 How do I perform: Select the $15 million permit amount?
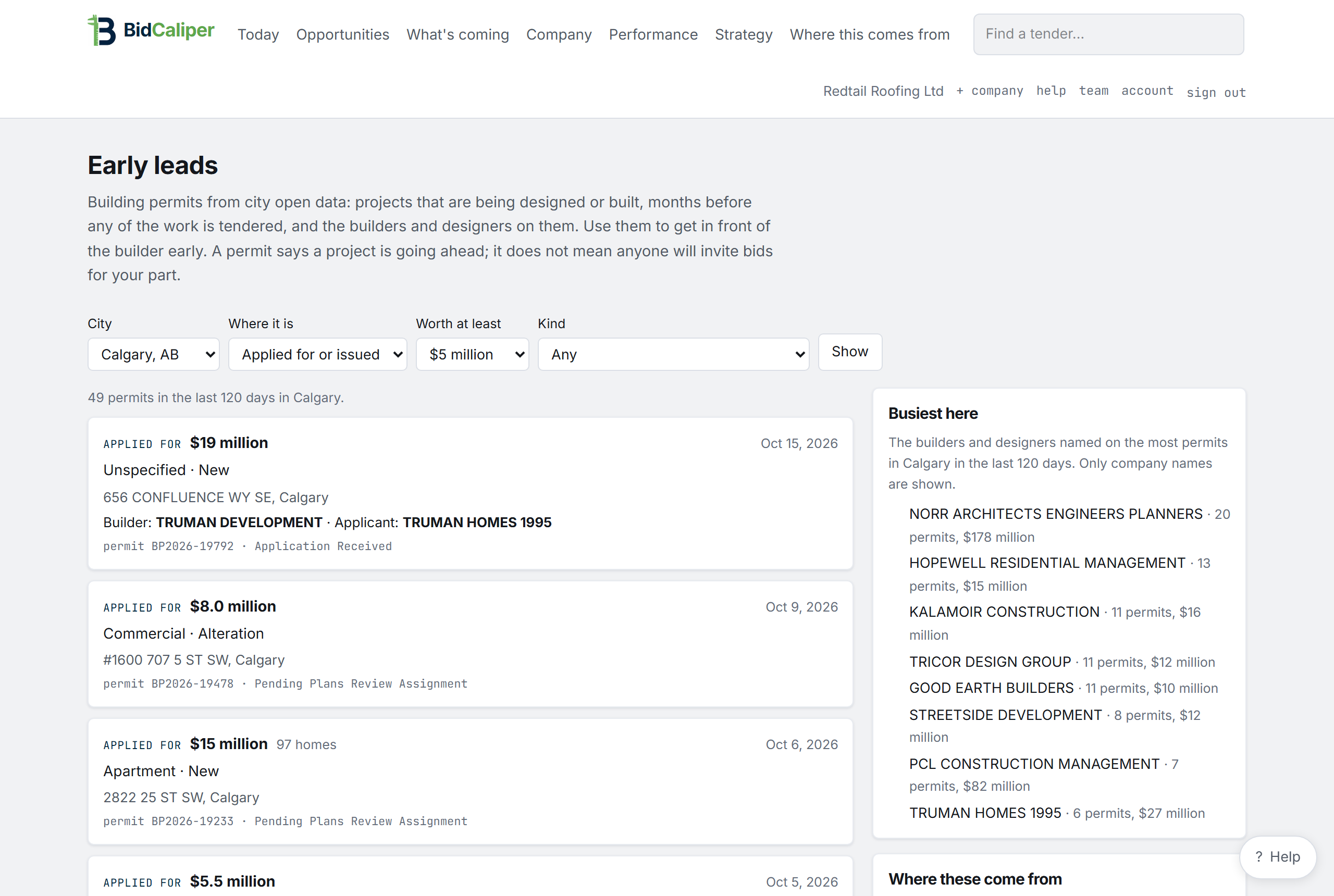coord(229,744)
